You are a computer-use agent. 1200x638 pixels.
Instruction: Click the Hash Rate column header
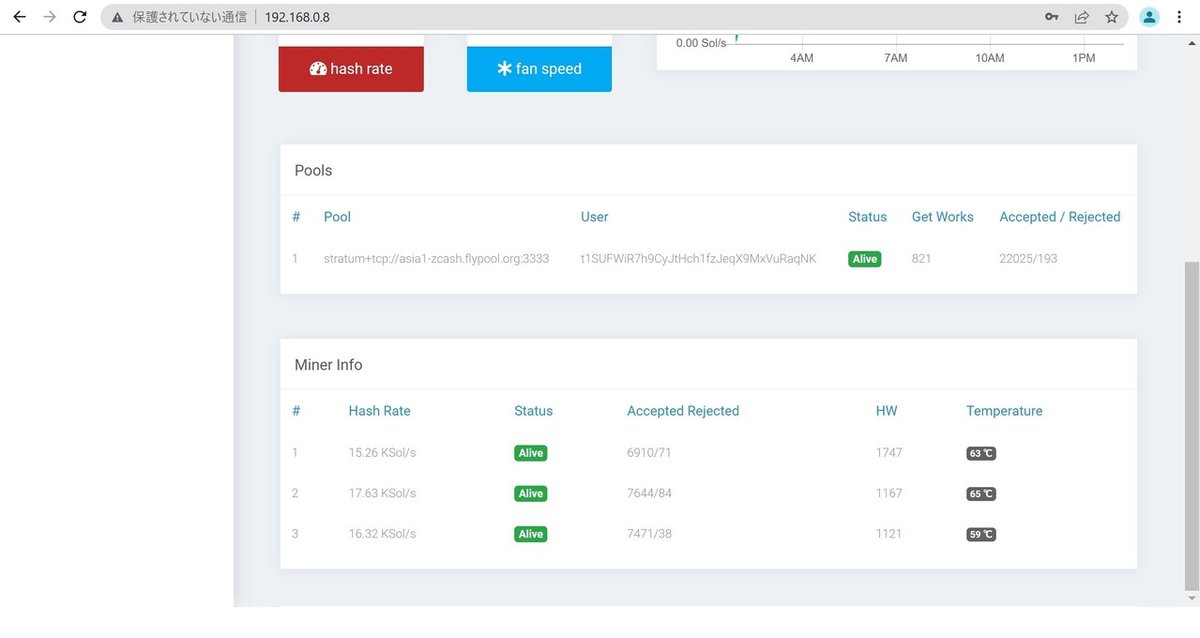[379, 411]
